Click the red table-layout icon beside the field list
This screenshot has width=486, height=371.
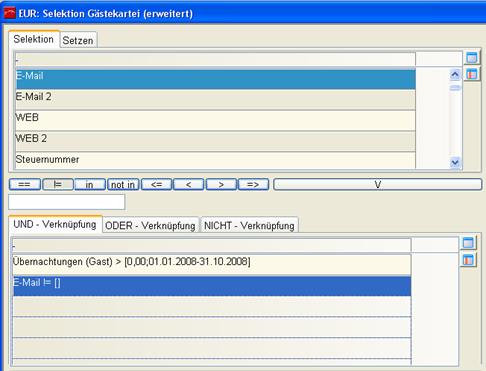click(471, 74)
